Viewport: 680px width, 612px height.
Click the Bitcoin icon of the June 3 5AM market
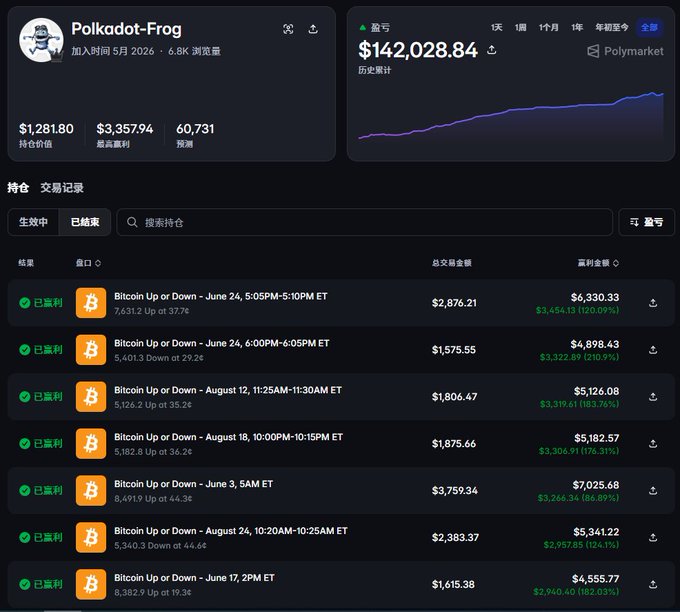click(91, 490)
